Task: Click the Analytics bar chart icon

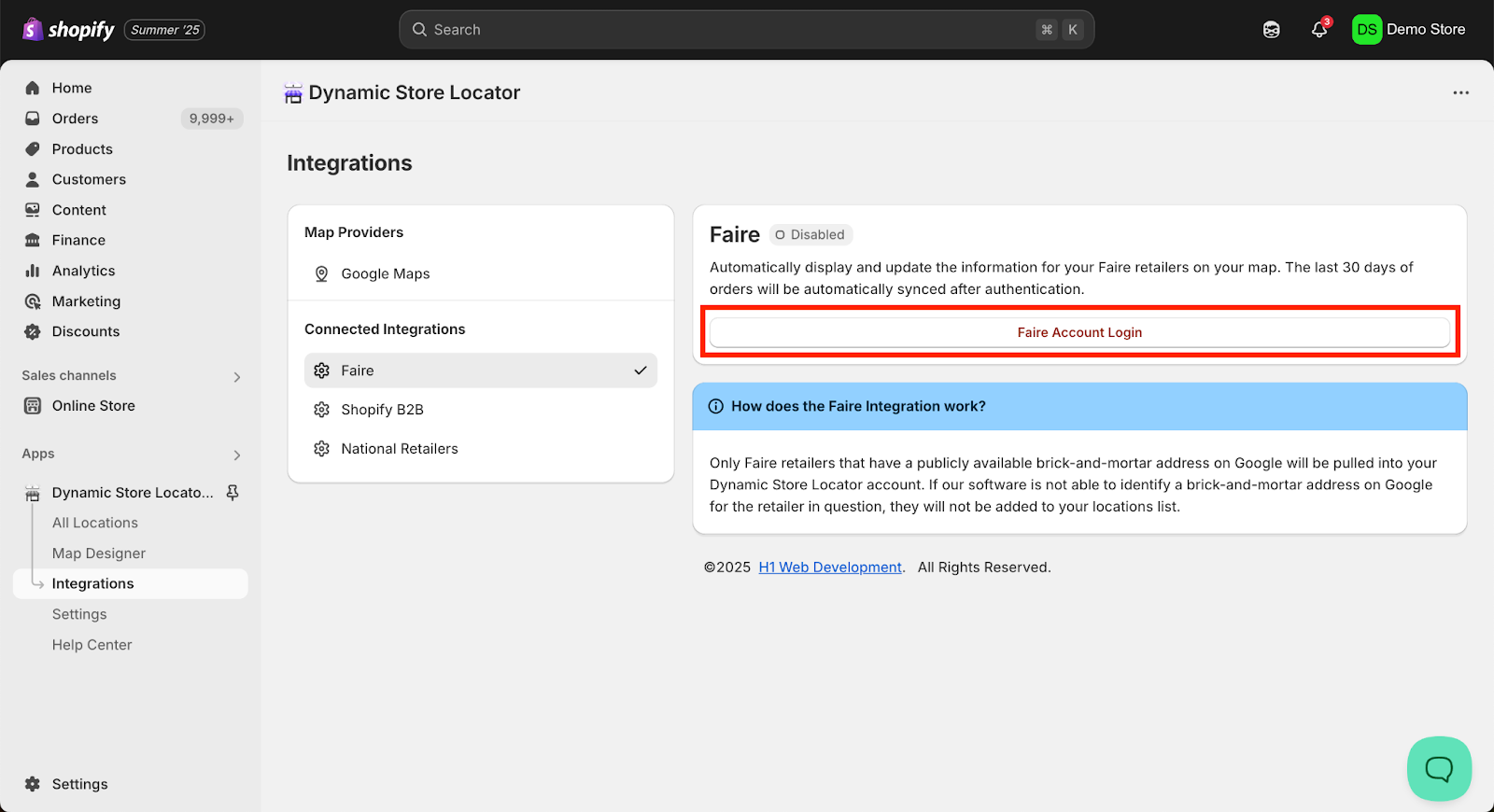Action: 33,271
